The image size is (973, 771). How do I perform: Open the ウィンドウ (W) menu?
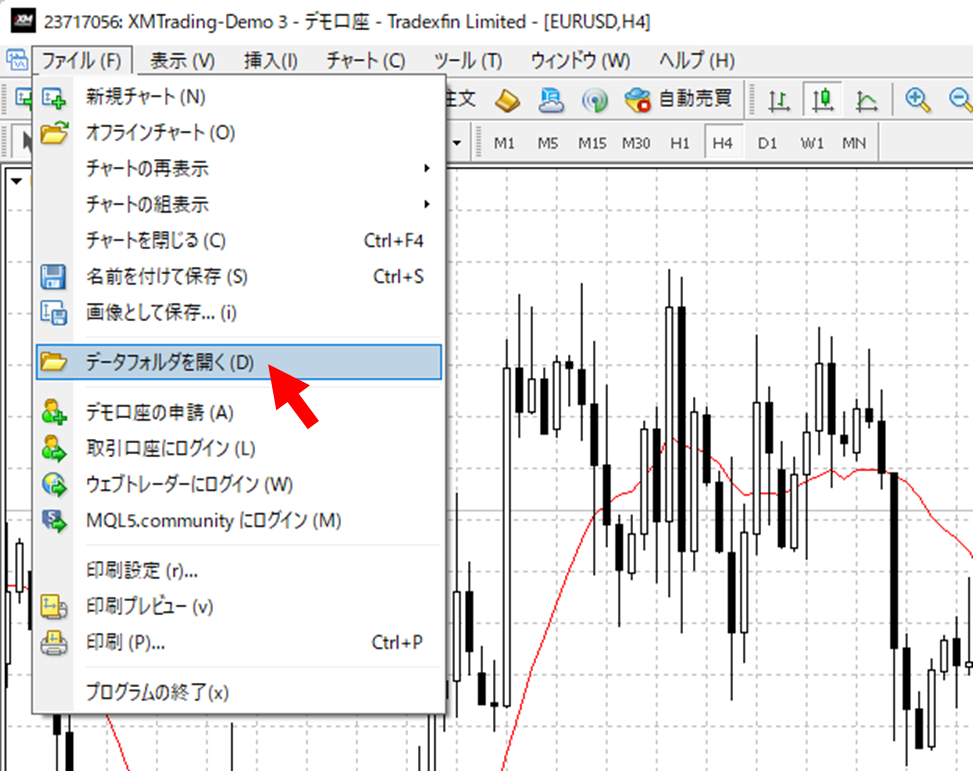pos(580,61)
